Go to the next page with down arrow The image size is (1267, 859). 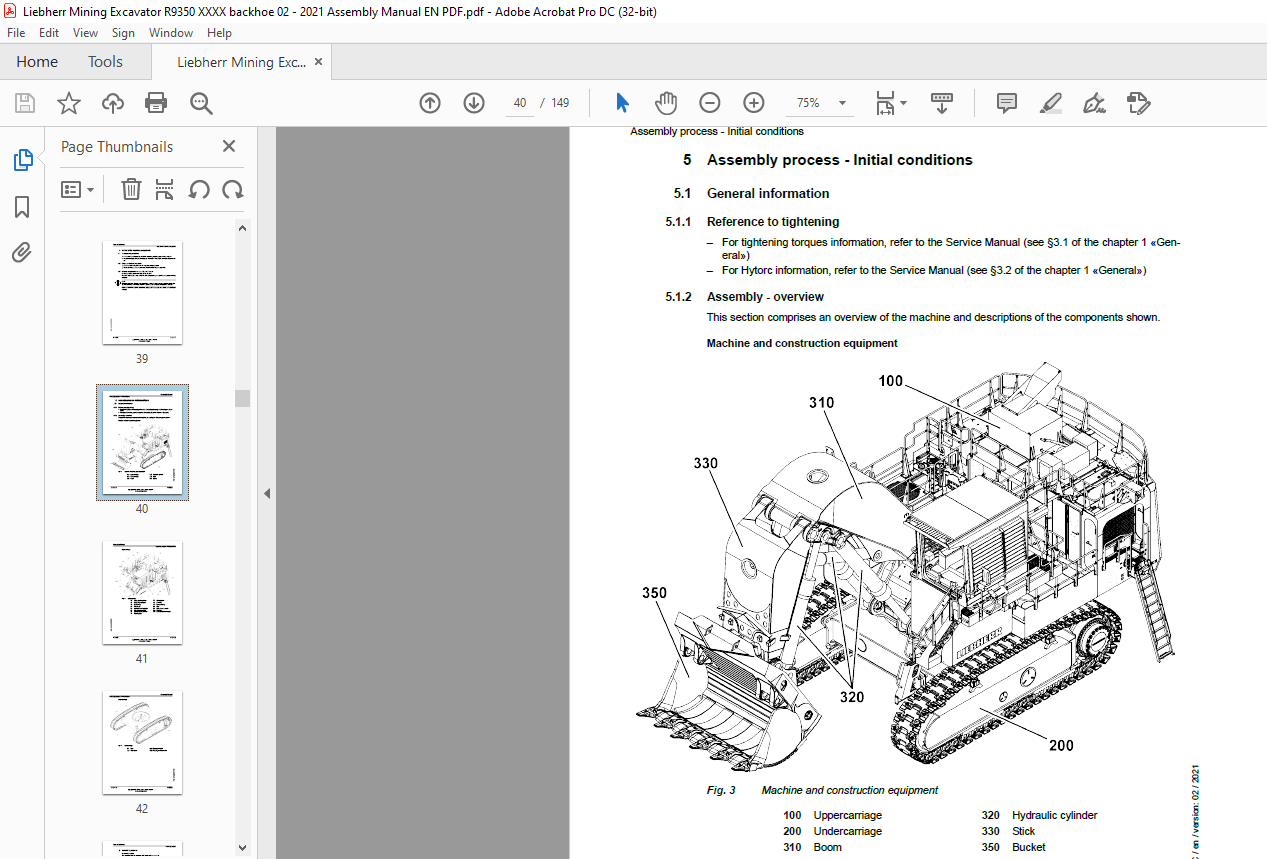pyautogui.click(x=474, y=103)
